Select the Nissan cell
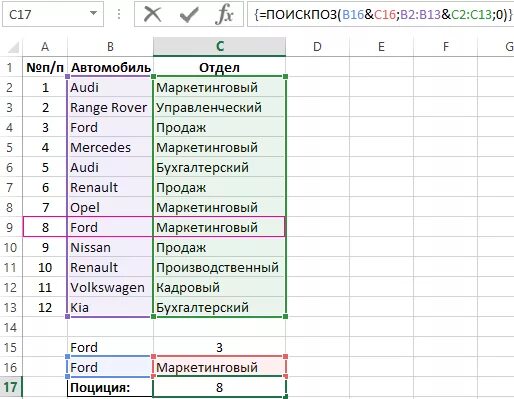The height and width of the screenshot is (399, 514). point(110,247)
